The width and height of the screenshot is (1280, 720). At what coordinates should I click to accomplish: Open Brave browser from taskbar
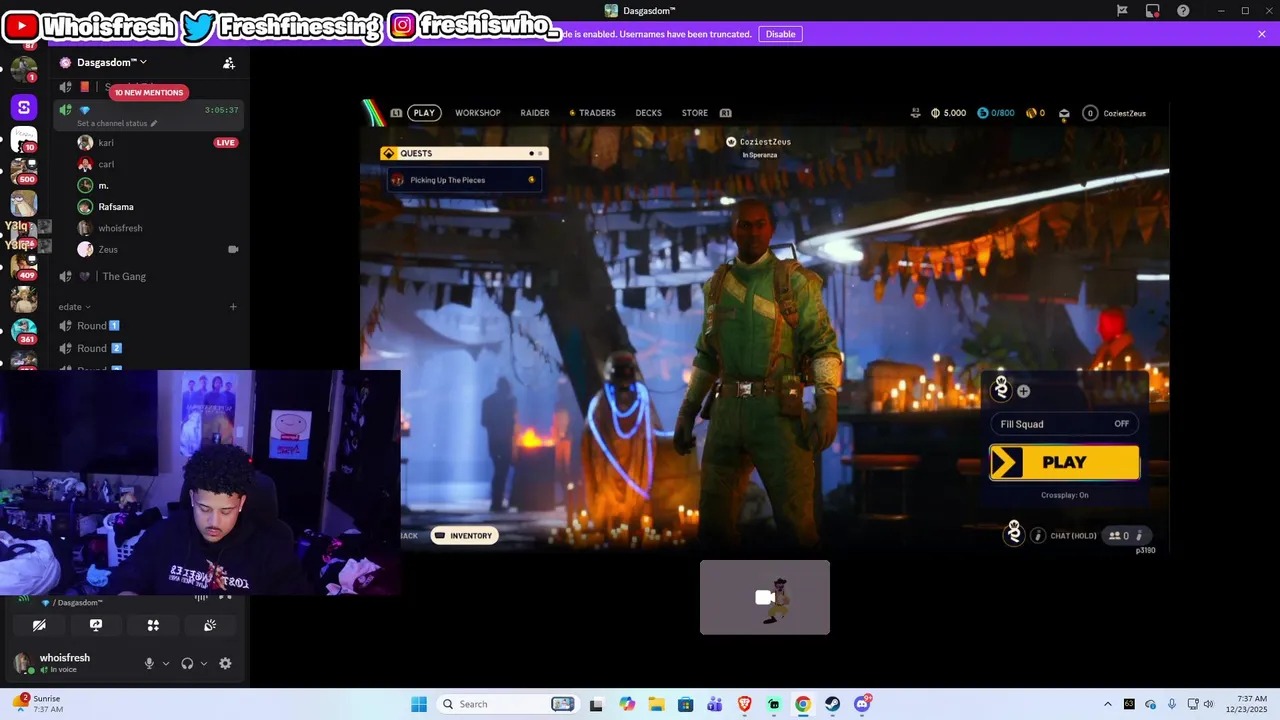[744, 704]
